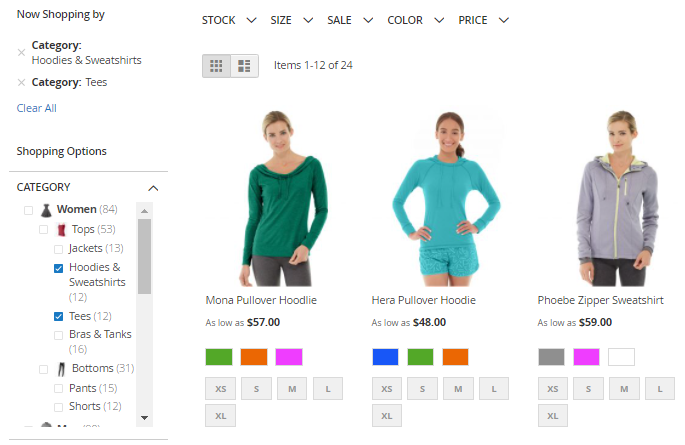Choose size M for Mona Pullover Hoodlie
This screenshot has width=685, height=445.
tap(292, 389)
